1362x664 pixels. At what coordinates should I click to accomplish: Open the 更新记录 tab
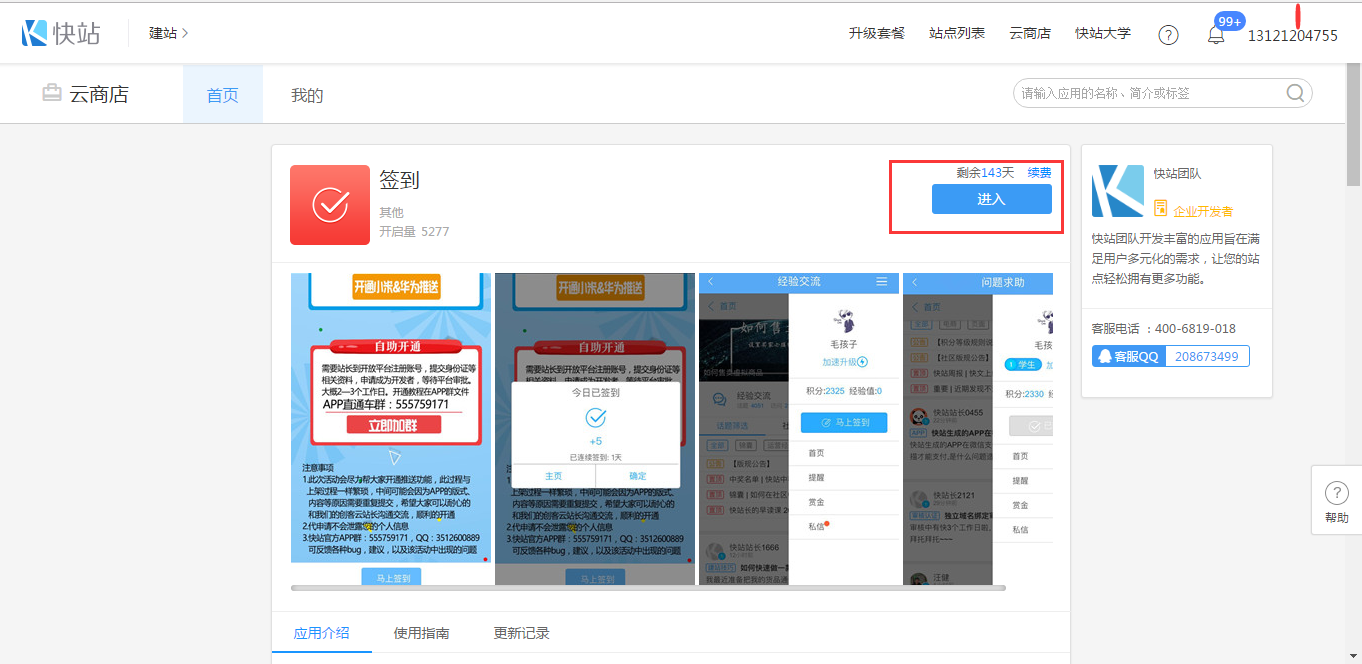pyautogui.click(x=521, y=633)
